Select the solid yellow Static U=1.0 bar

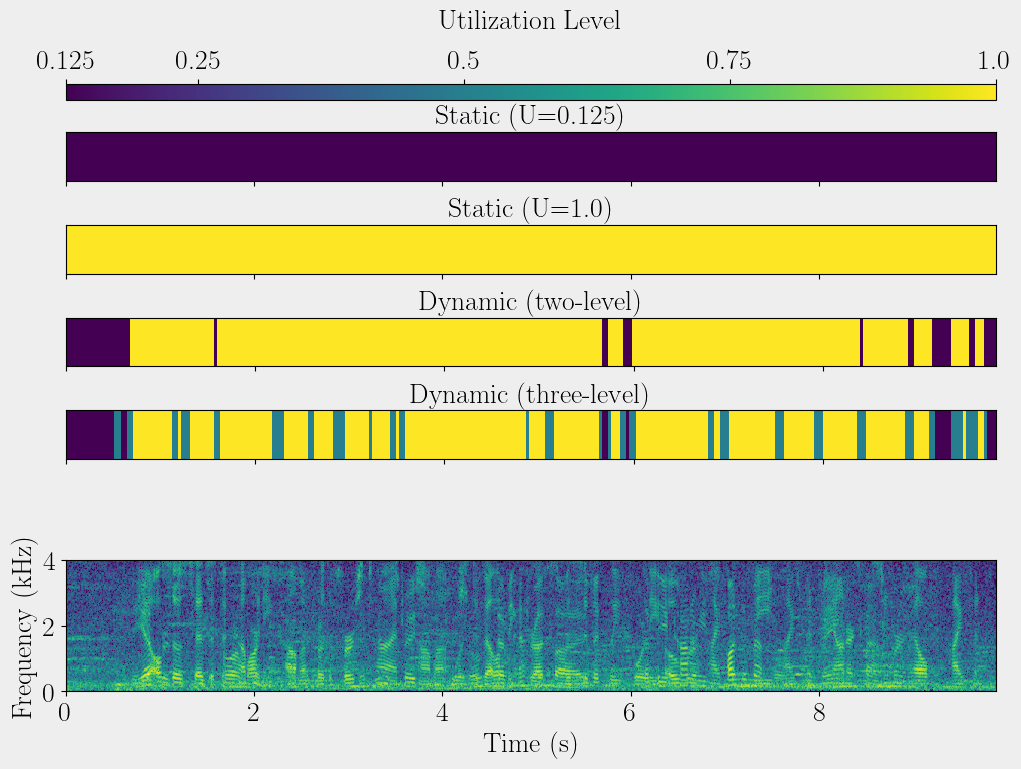pyautogui.click(x=530, y=250)
